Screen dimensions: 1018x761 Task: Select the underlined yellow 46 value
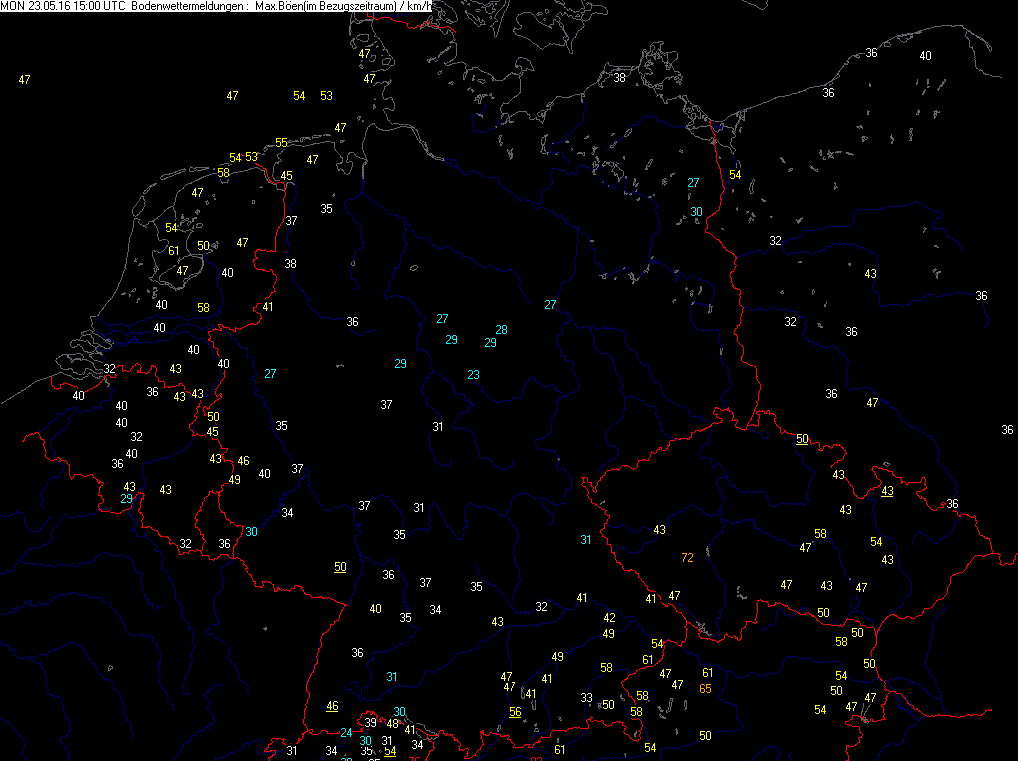click(332, 706)
